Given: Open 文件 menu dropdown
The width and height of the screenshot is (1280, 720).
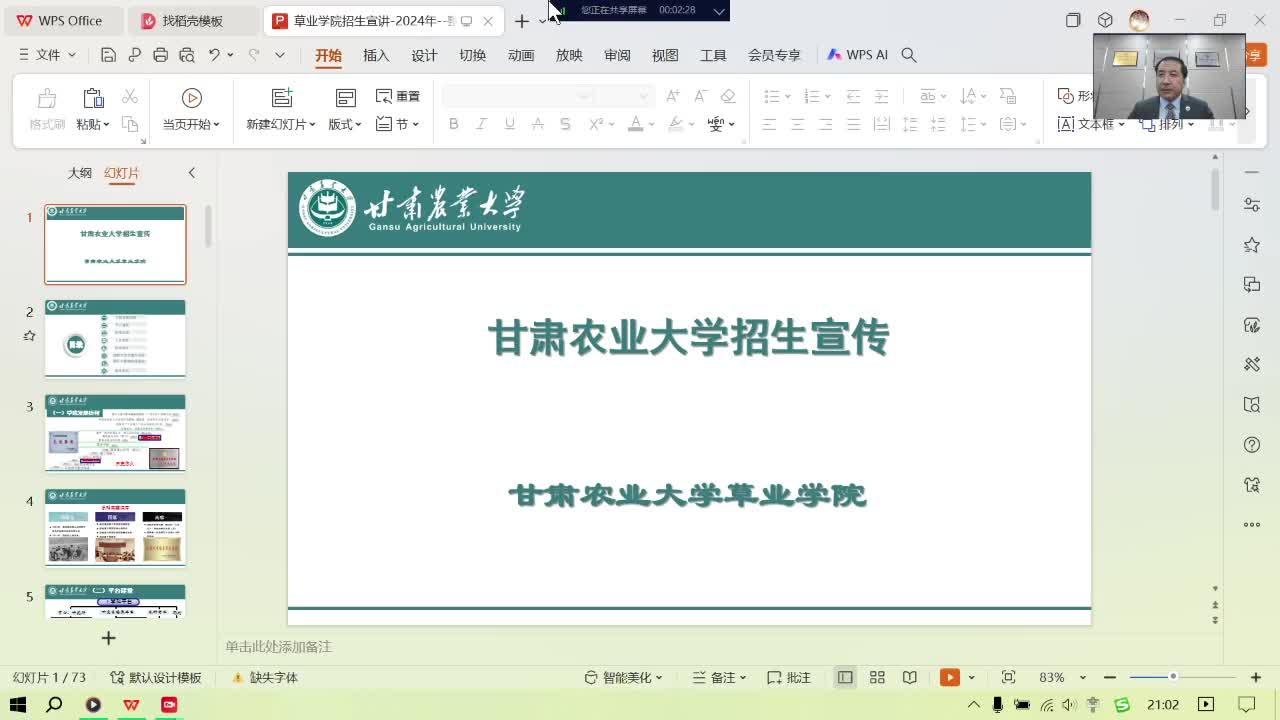Looking at the screenshot, I should [48, 55].
